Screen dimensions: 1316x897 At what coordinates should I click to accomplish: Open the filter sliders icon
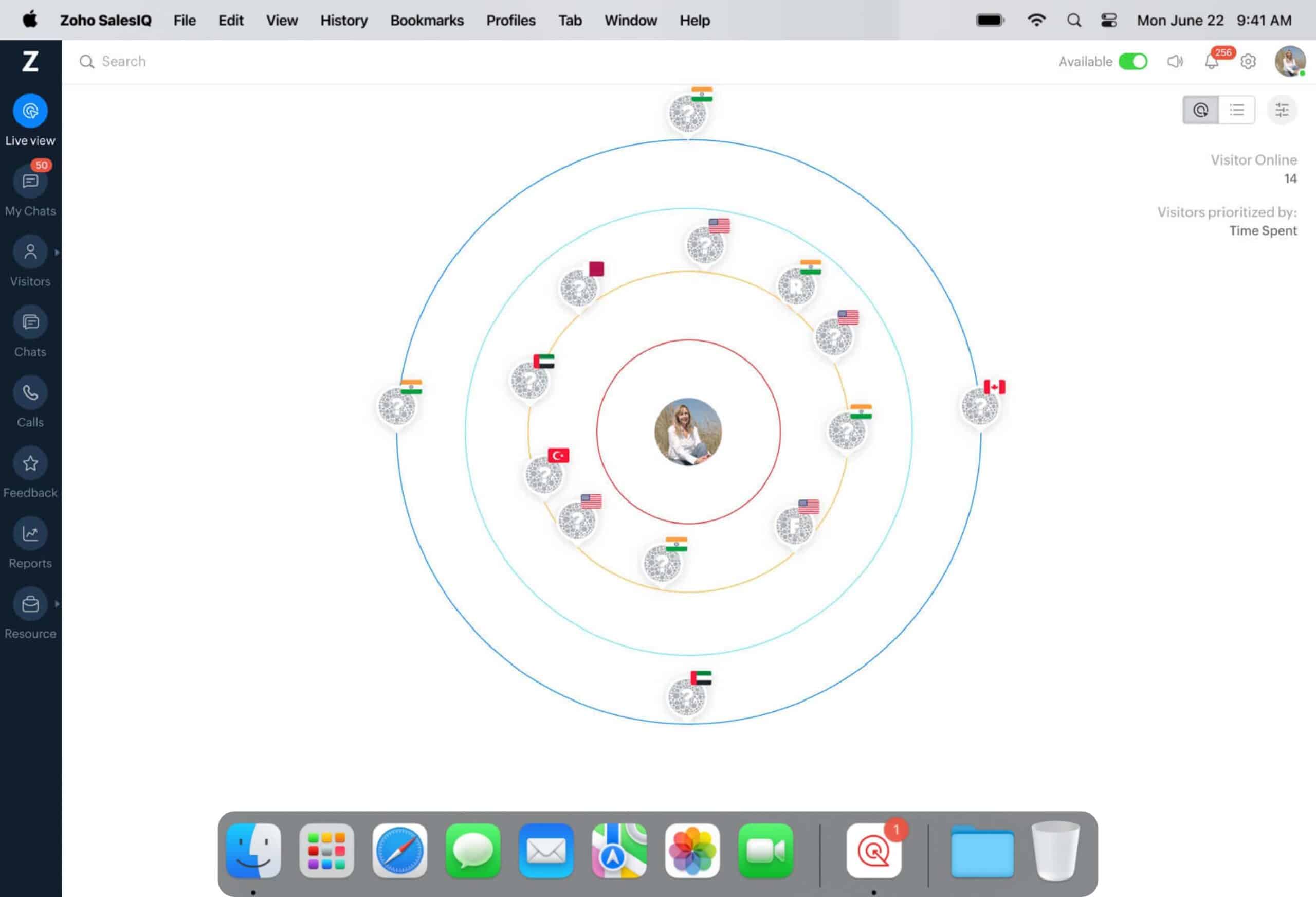1282,110
